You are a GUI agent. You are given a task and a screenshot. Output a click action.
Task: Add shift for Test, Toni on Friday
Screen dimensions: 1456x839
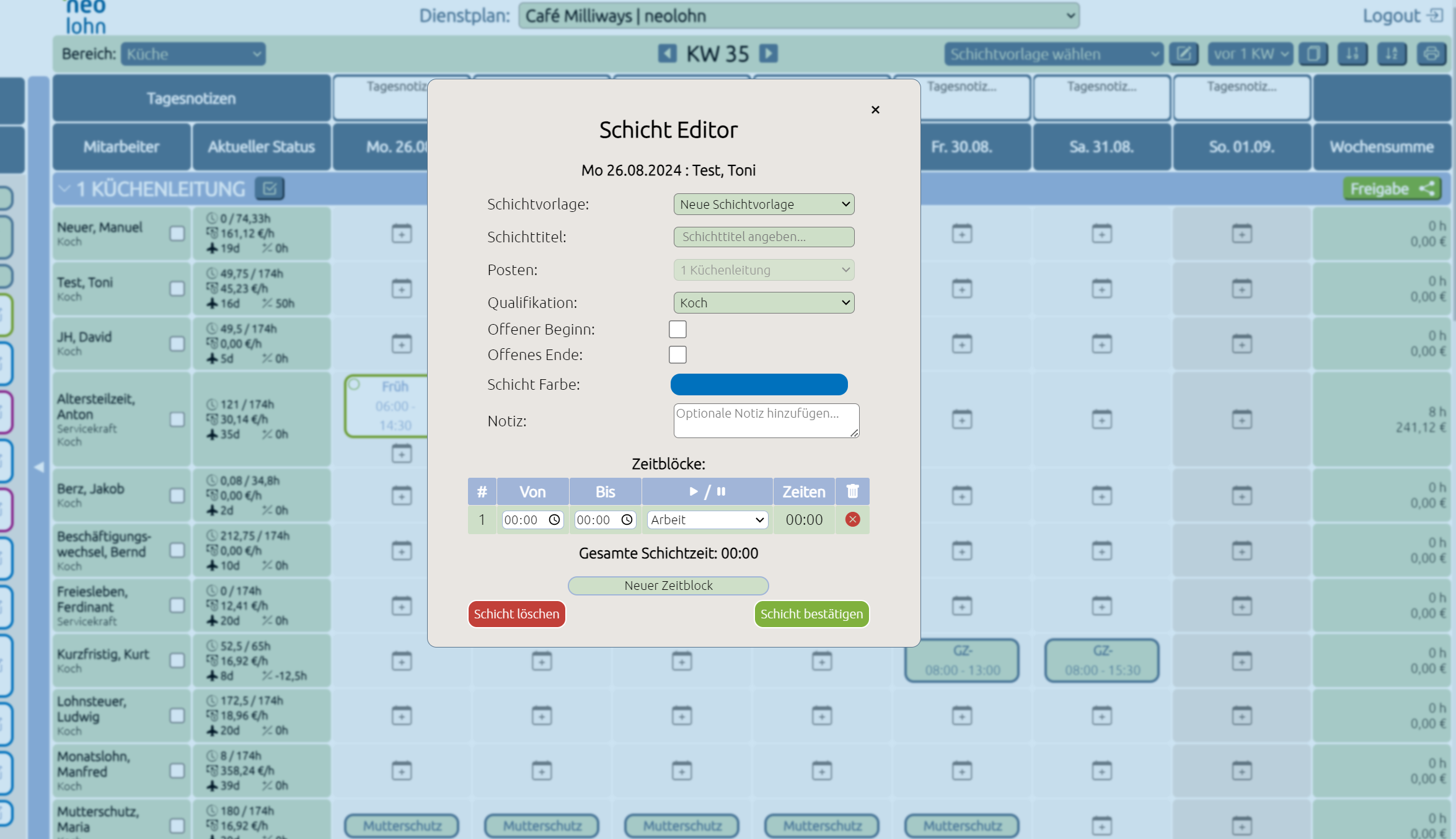point(962,289)
